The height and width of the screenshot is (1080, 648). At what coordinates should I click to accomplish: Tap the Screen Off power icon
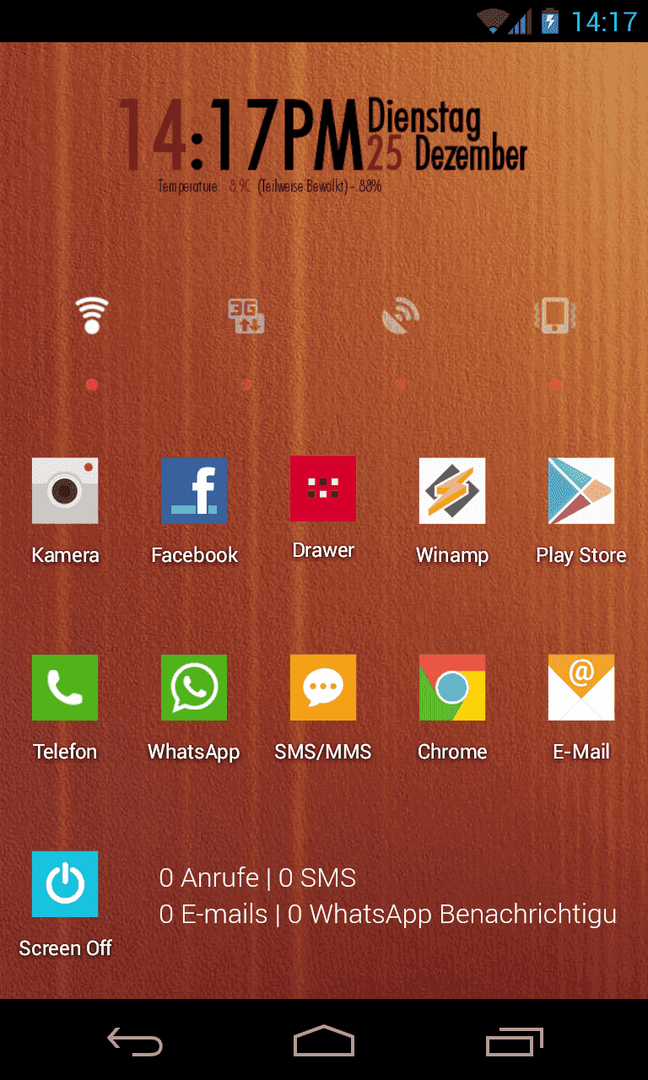(x=65, y=884)
